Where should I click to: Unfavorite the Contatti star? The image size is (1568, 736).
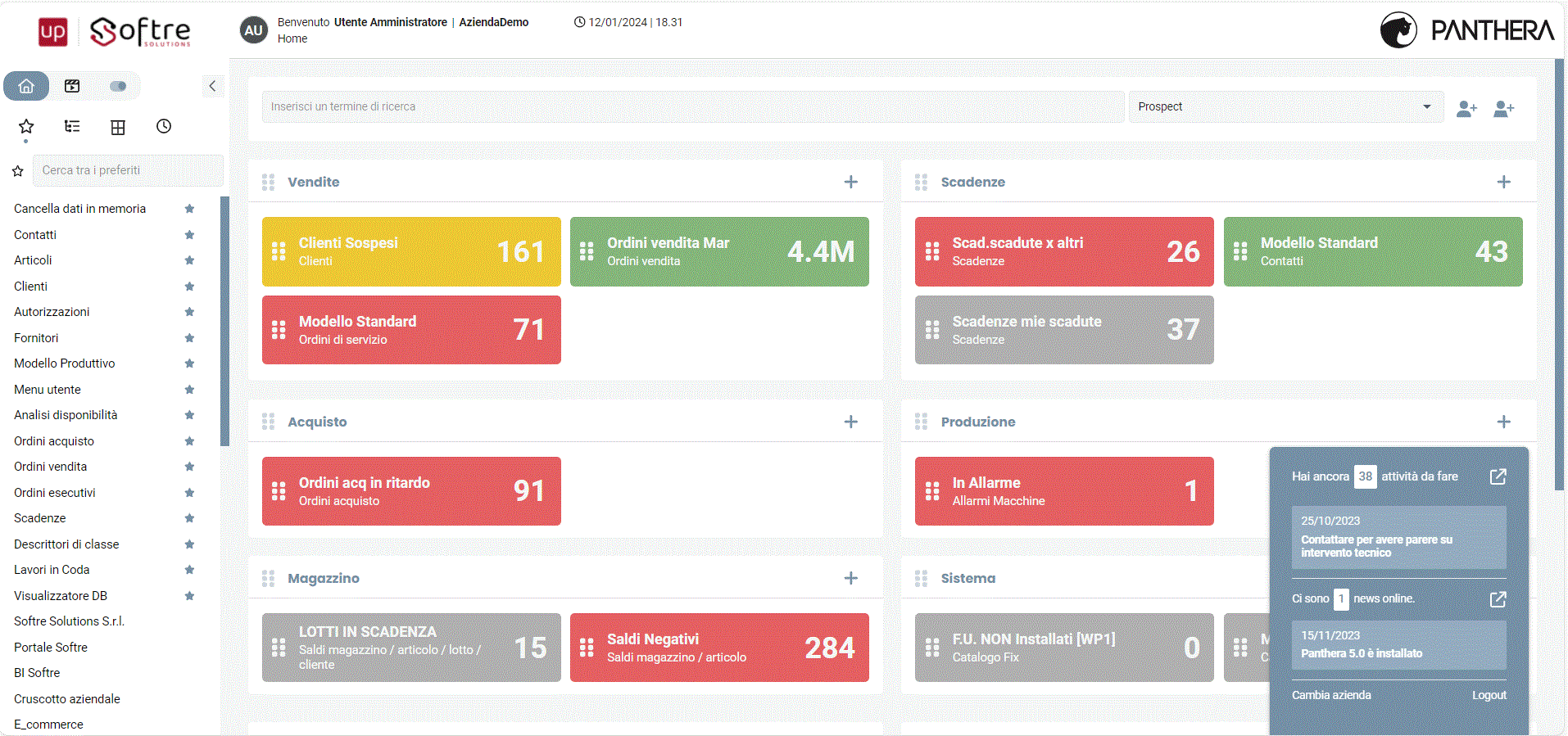pos(189,235)
